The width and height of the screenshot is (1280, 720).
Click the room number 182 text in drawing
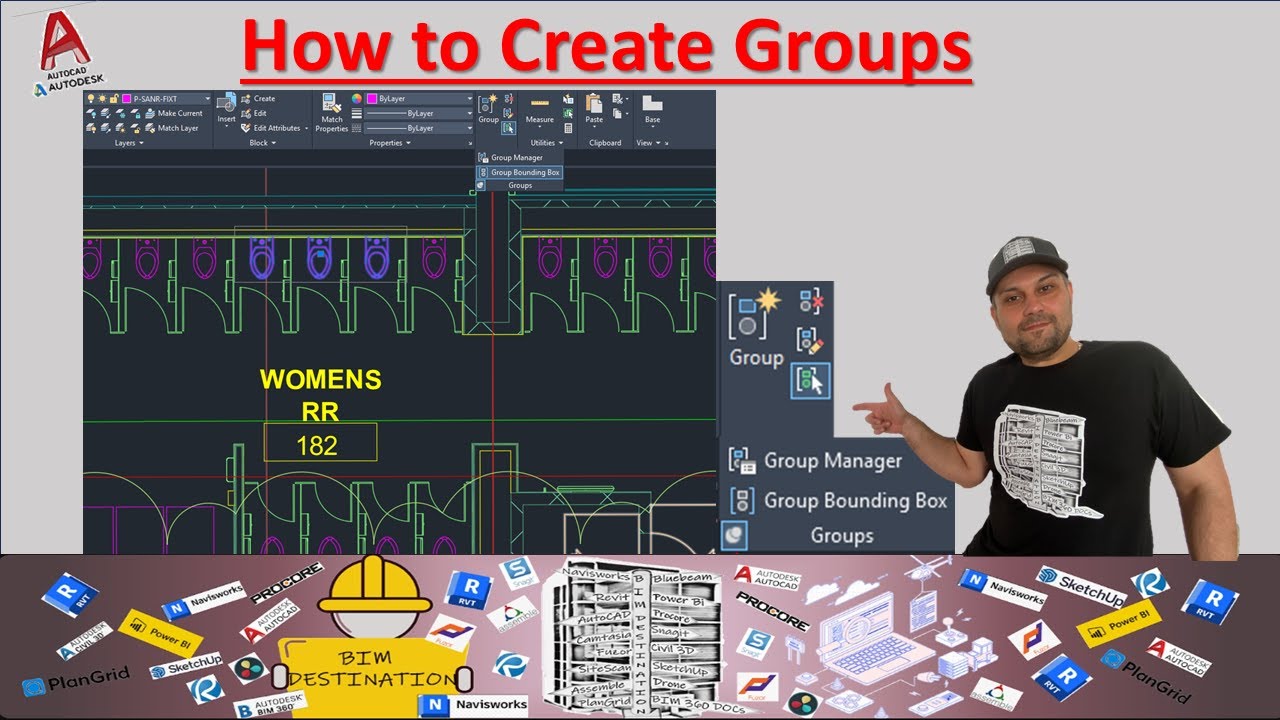point(318,445)
